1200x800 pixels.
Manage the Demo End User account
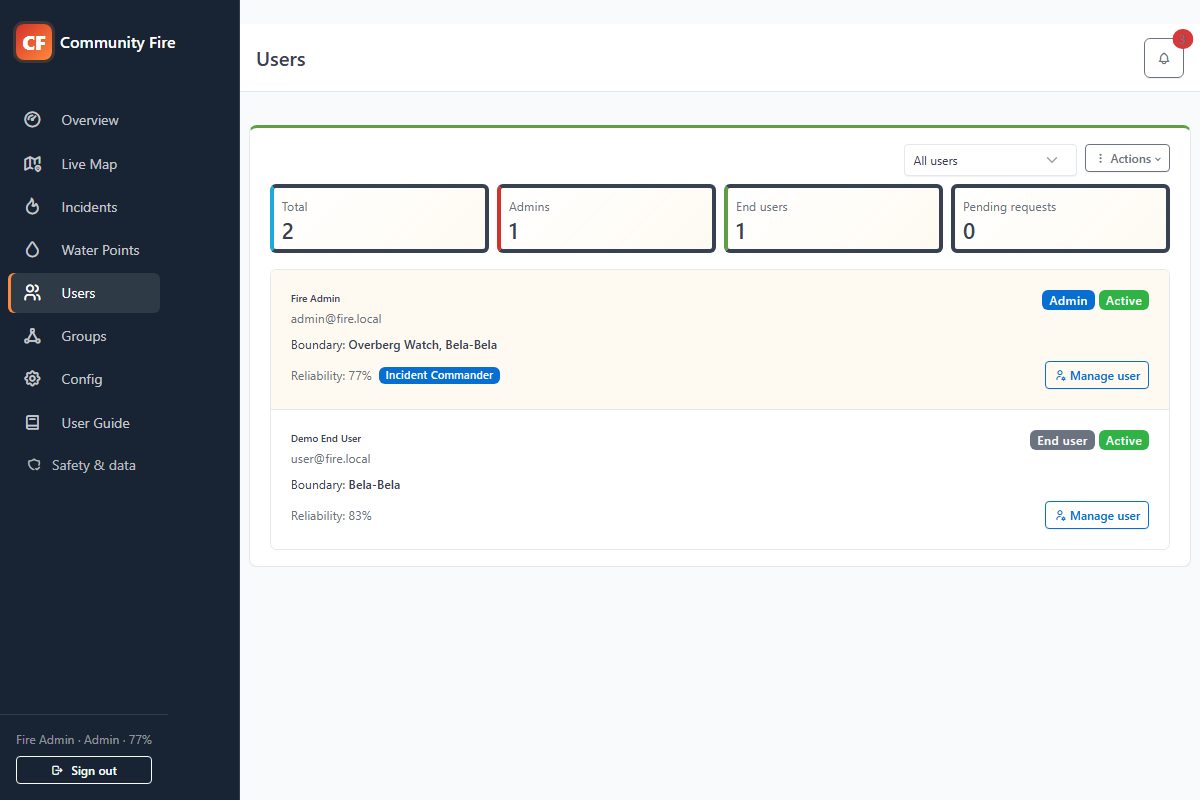click(1097, 516)
